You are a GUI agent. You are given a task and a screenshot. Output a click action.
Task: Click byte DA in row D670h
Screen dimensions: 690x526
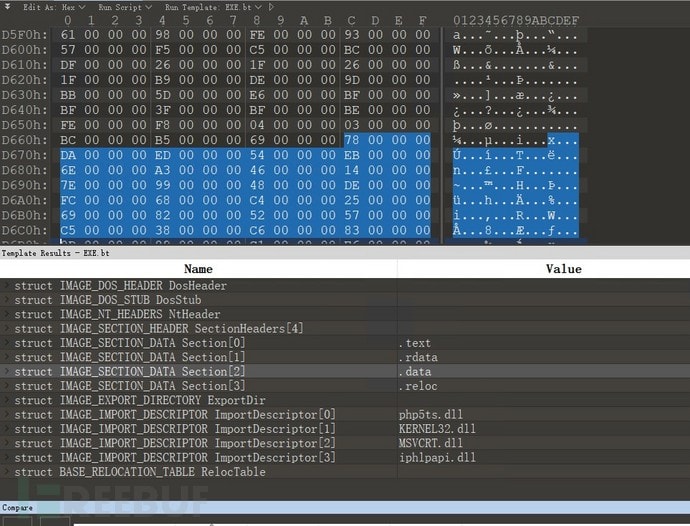(x=68, y=155)
